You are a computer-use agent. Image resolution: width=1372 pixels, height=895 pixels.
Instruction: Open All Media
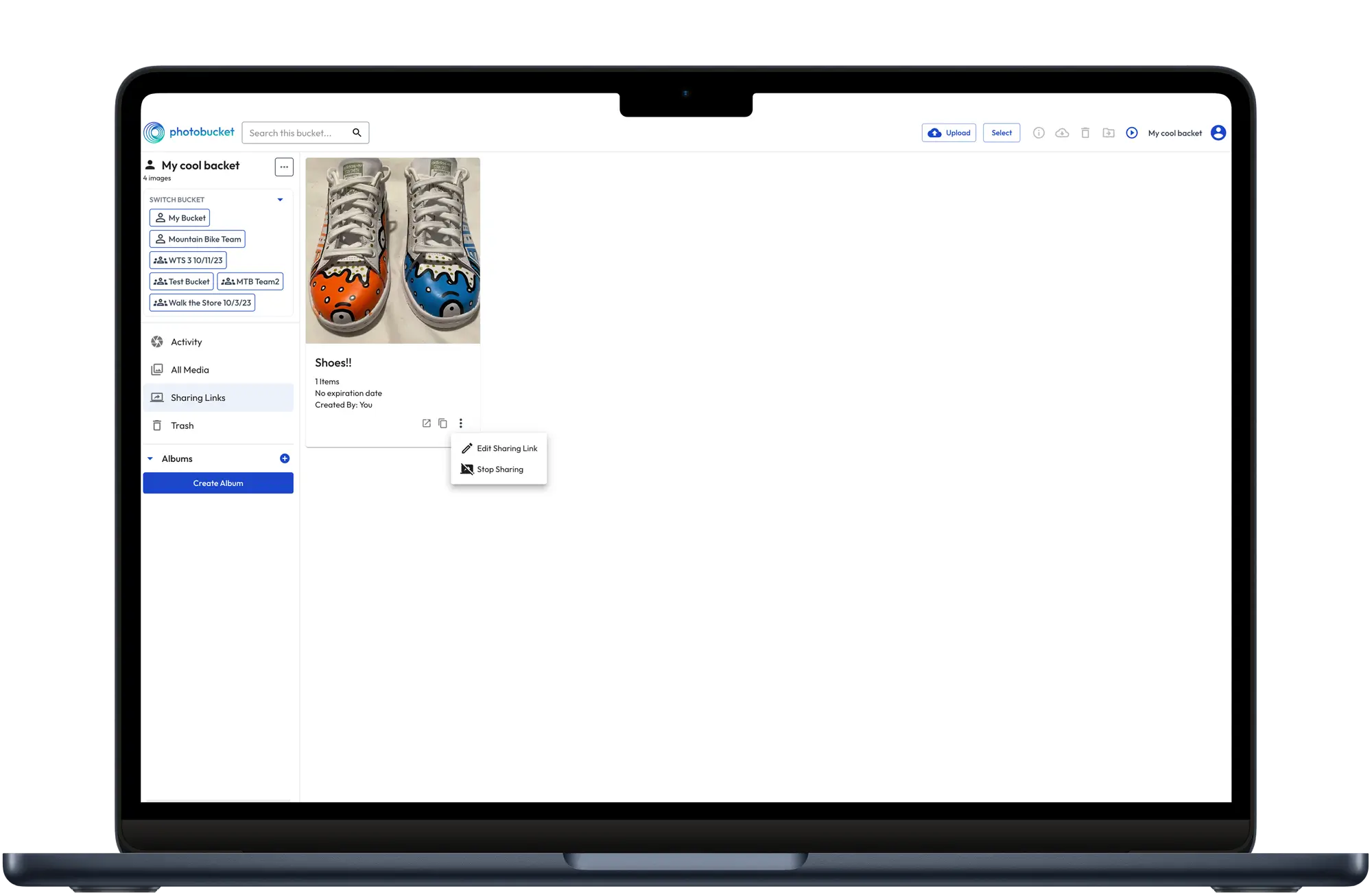click(x=218, y=370)
